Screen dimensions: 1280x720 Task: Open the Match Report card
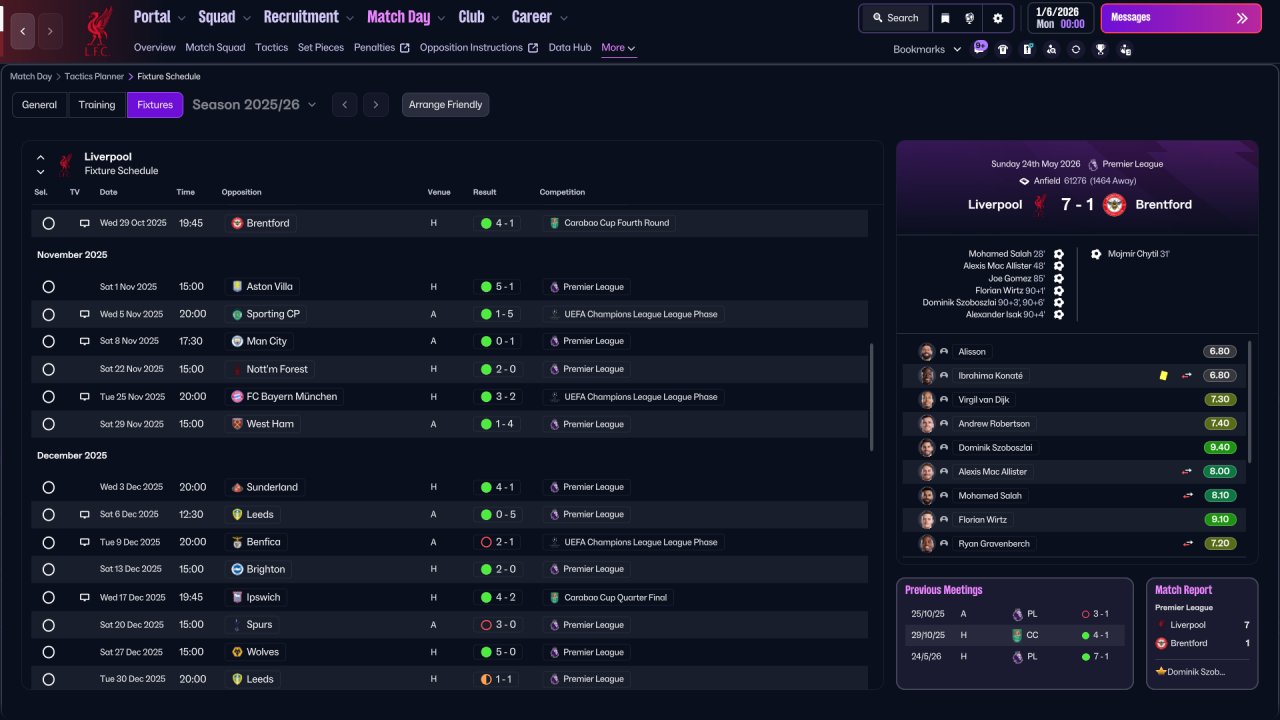(1202, 633)
